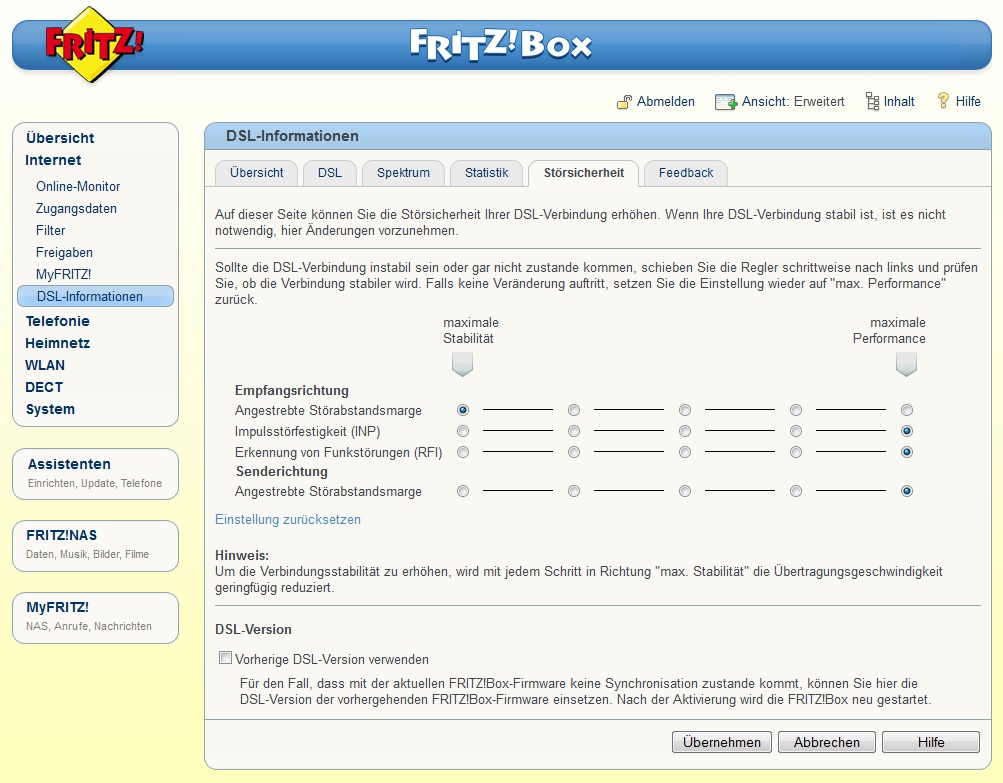Set send Störabstandsmarge to max performance
The height and width of the screenshot is (783, 1003).
coord(907,491)
